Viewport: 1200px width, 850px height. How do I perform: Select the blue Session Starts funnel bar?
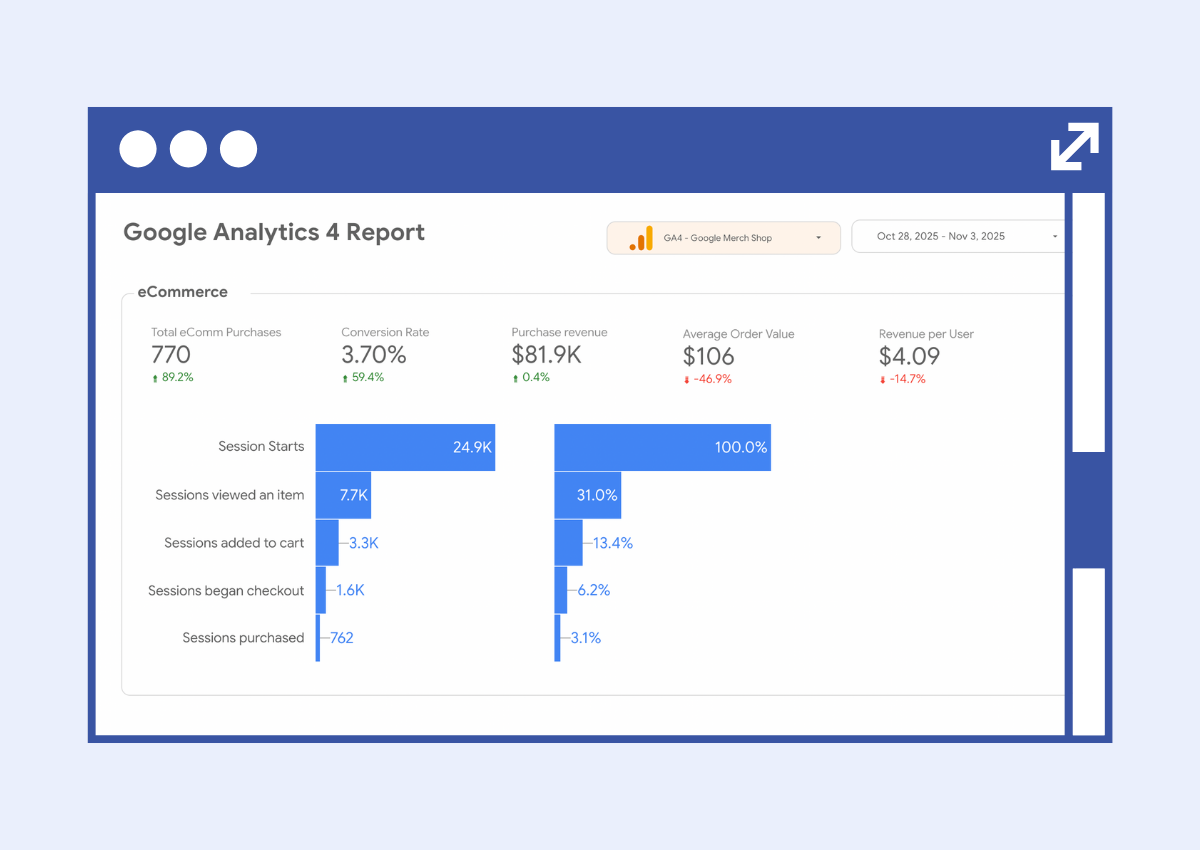[405, 447]
